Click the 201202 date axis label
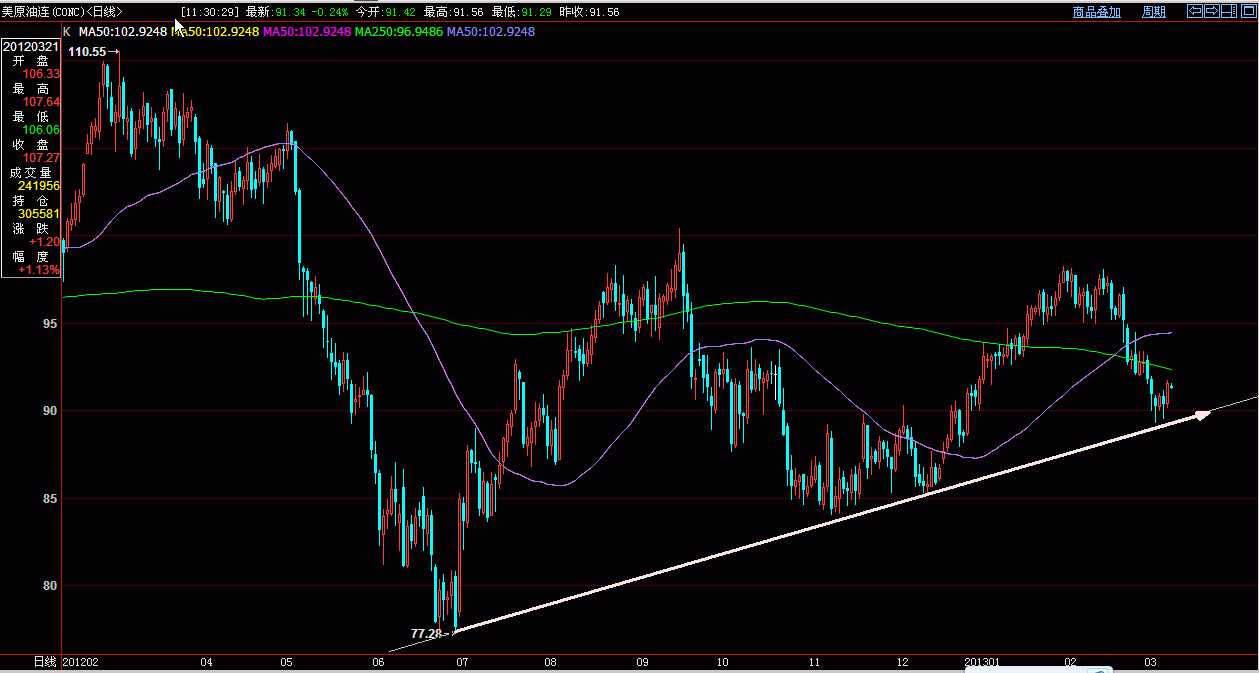 tap(82, 662)
